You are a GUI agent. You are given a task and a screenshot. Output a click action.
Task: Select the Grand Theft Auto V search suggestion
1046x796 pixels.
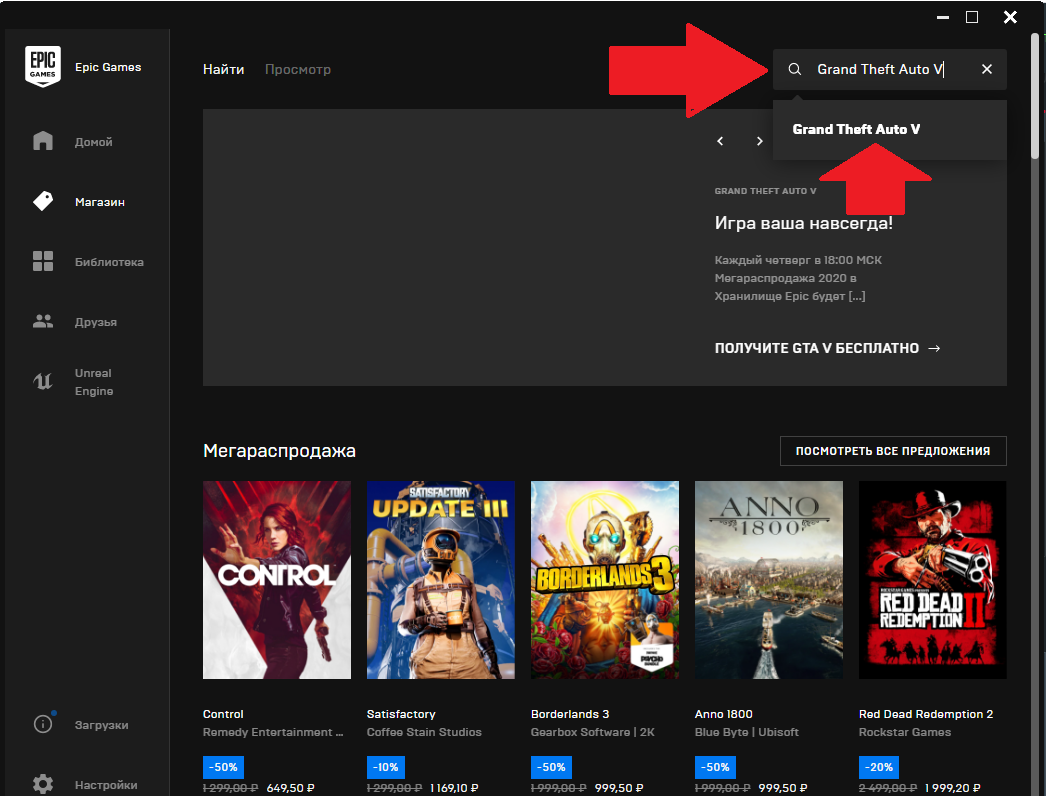857,129
